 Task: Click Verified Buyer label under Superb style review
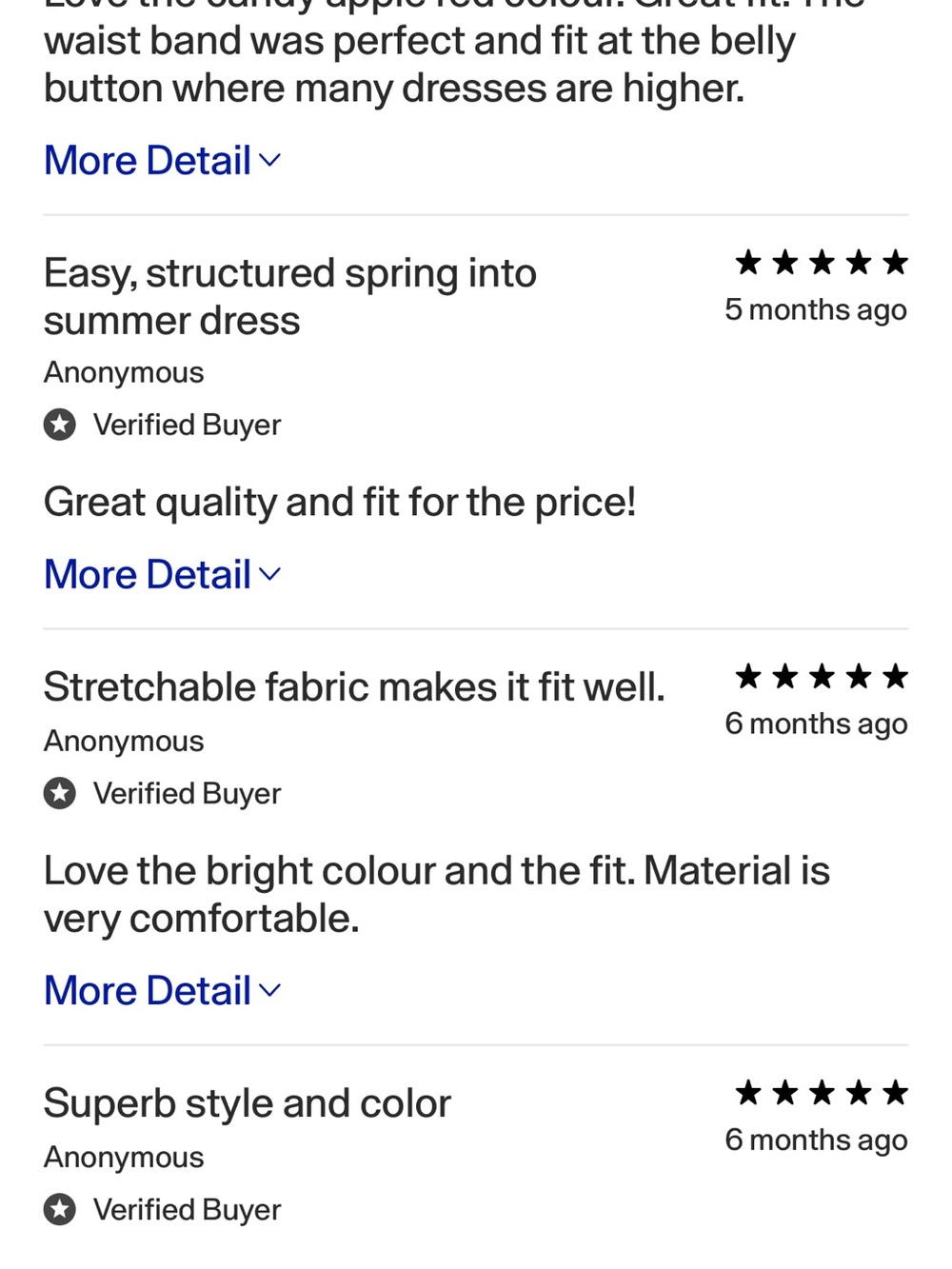click(x=187, y=1210)
